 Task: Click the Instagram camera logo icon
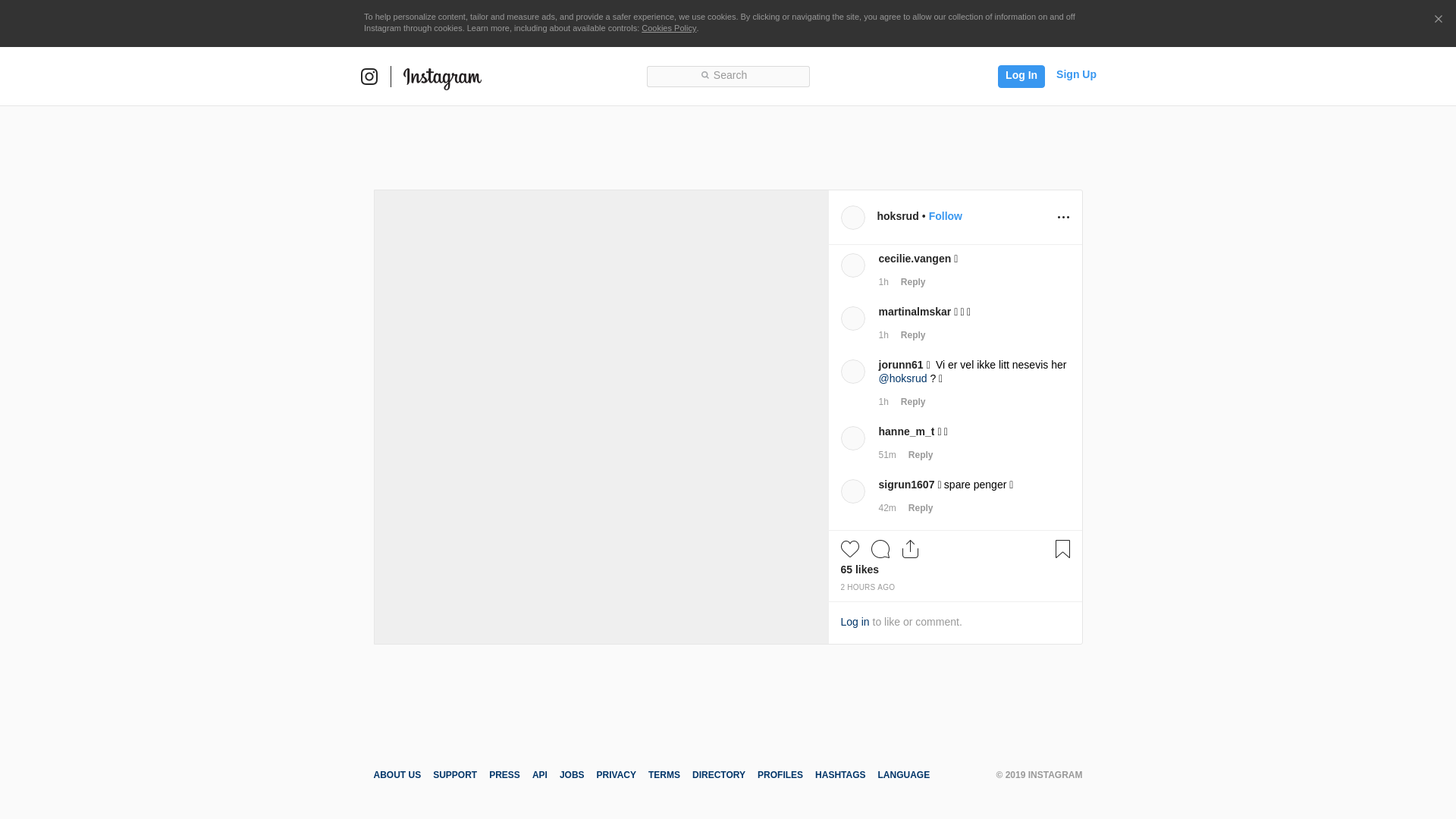(x=369, y=77)
